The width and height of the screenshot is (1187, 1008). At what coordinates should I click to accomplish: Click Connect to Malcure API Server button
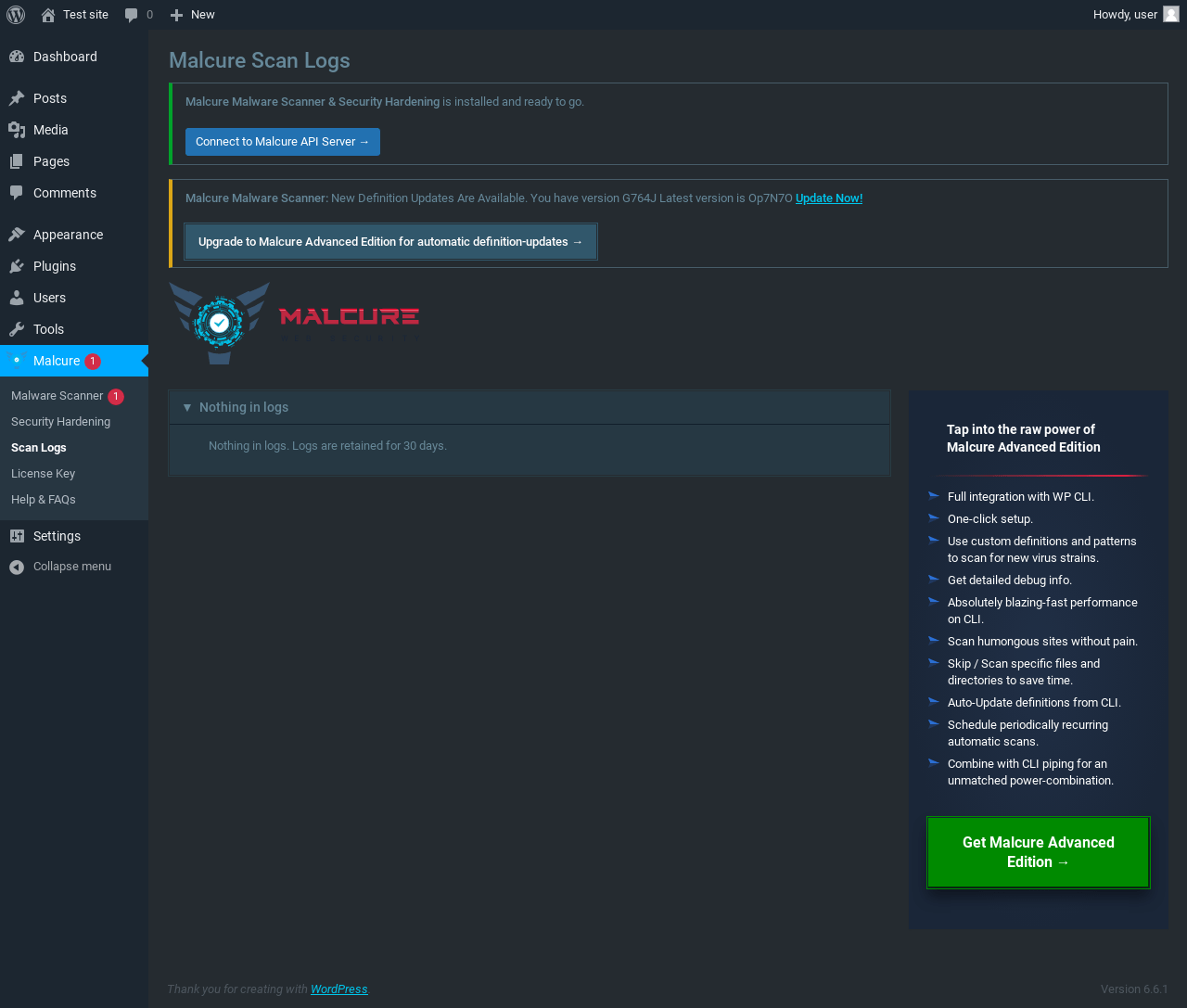tap(283, 142)
